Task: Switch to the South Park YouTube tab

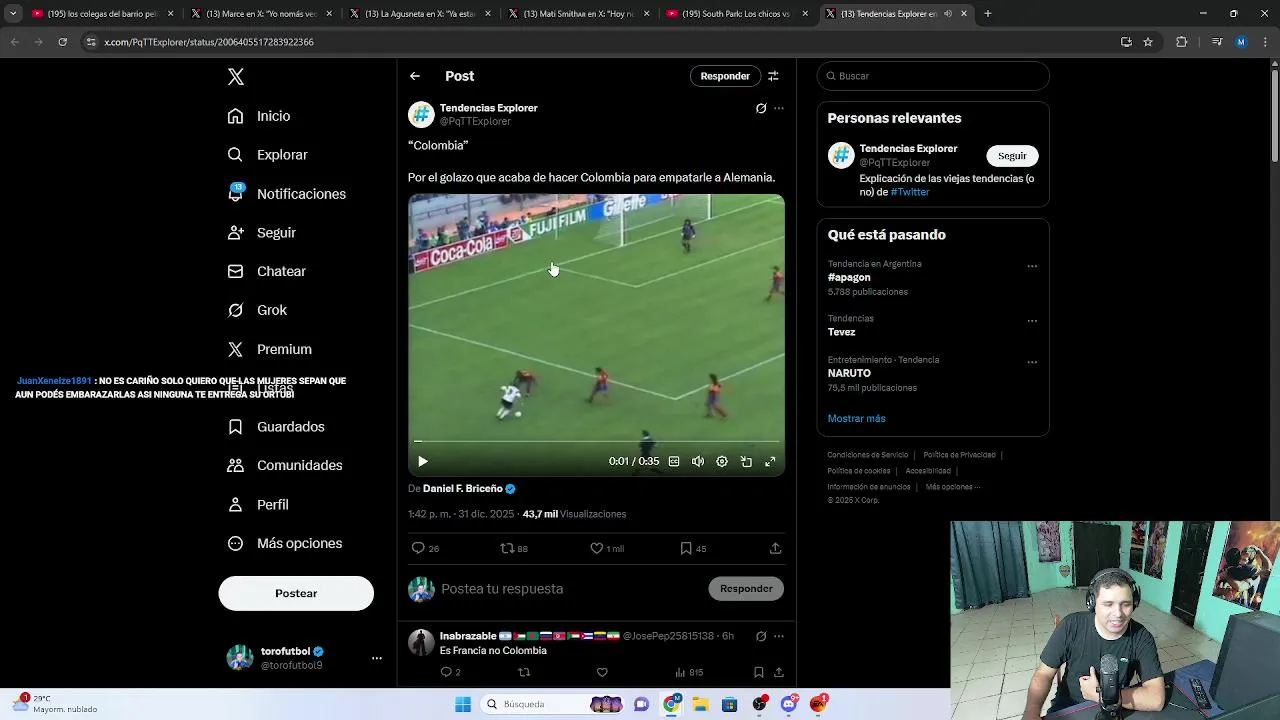Action: 738,14
